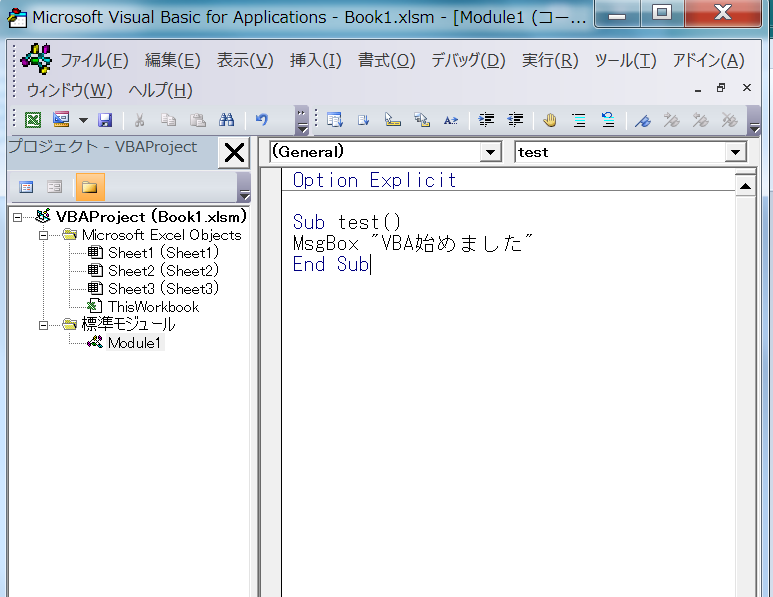Select VBAProject (Book1.xlsm) root item
Screen dimensions: 773x597
click(x=151, y=217)
